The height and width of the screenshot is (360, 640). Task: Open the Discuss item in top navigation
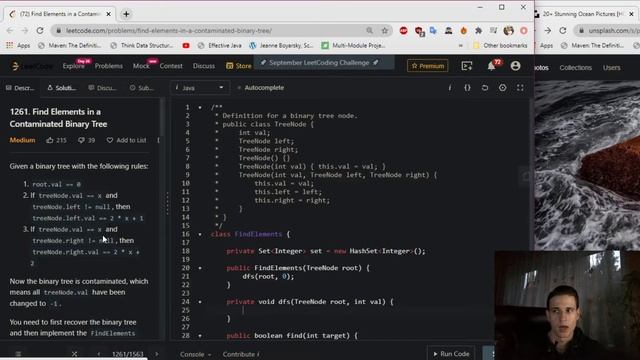pos(204,66)
